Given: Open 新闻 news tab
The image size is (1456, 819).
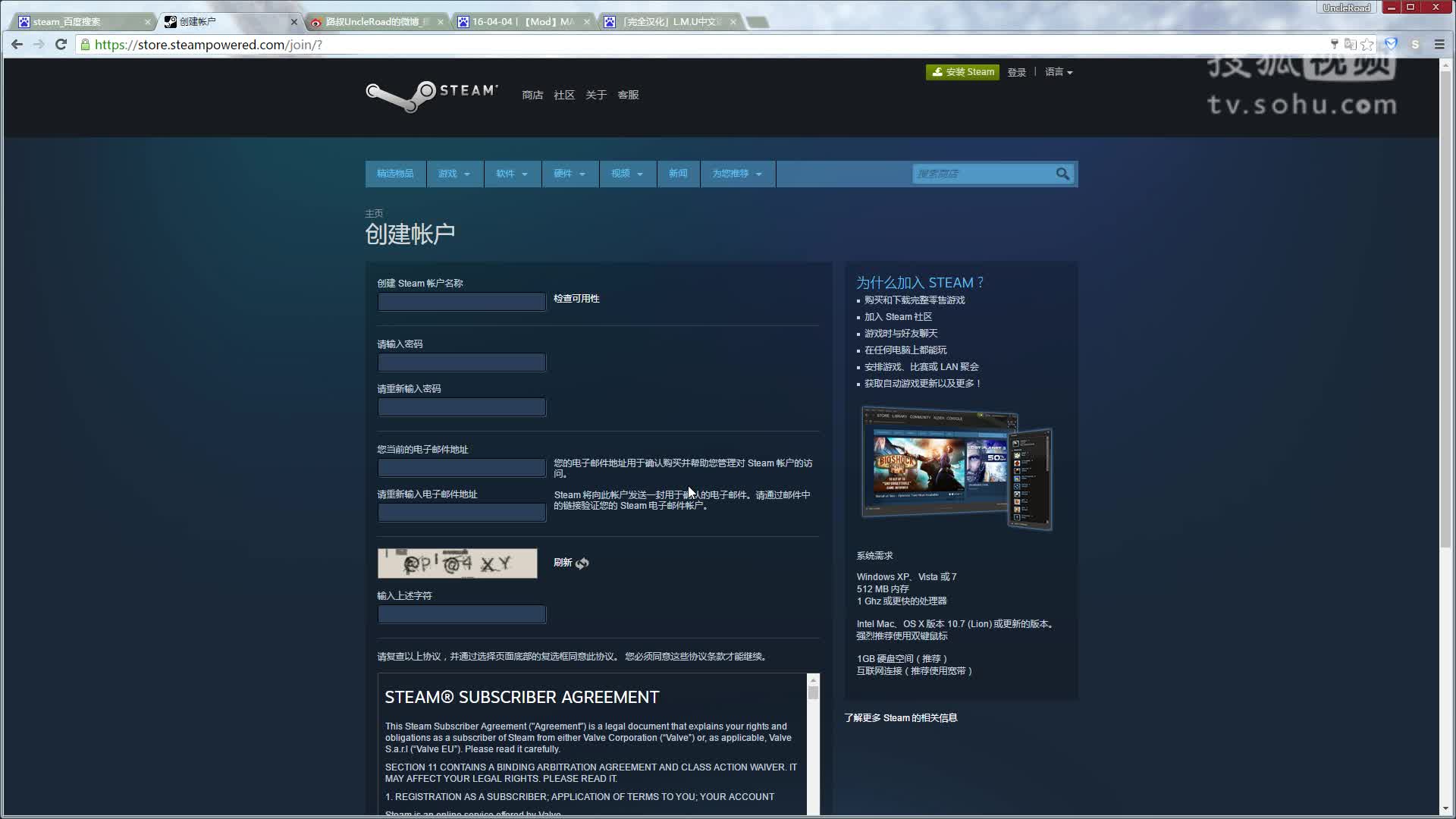Looking at the screenshot, I should (678, 174).
